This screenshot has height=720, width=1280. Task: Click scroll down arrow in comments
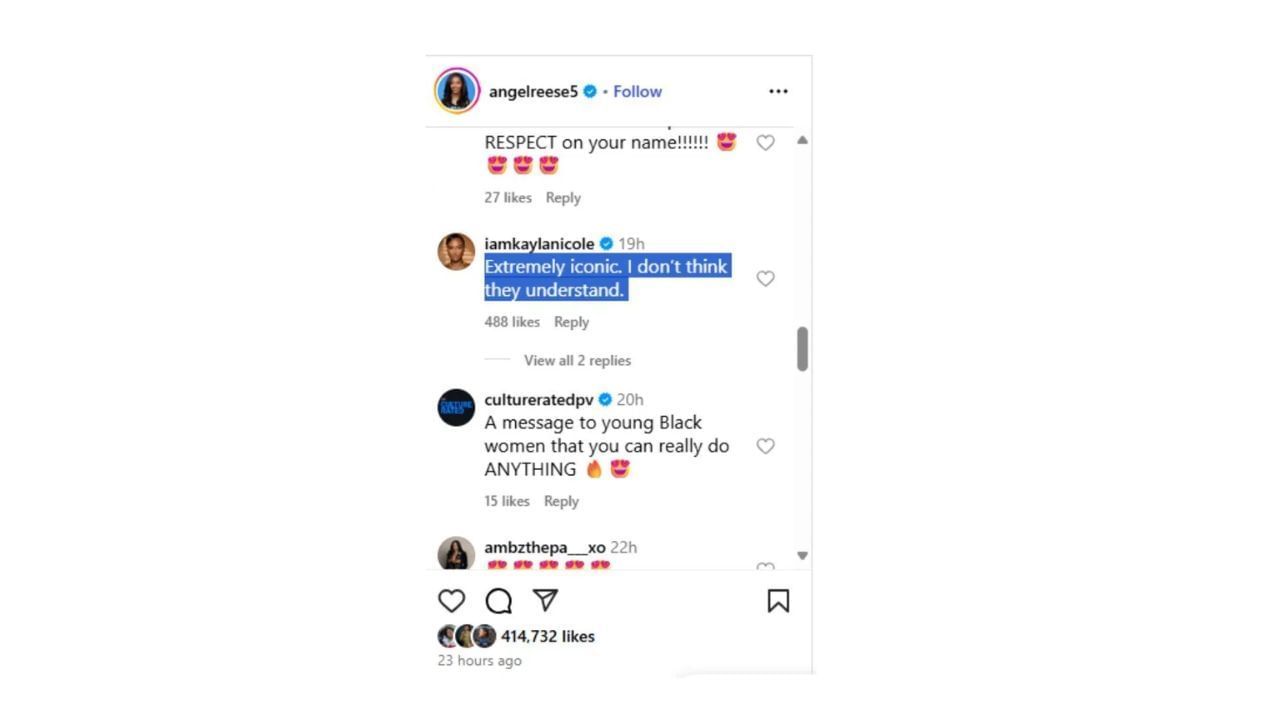click(802, 555)
